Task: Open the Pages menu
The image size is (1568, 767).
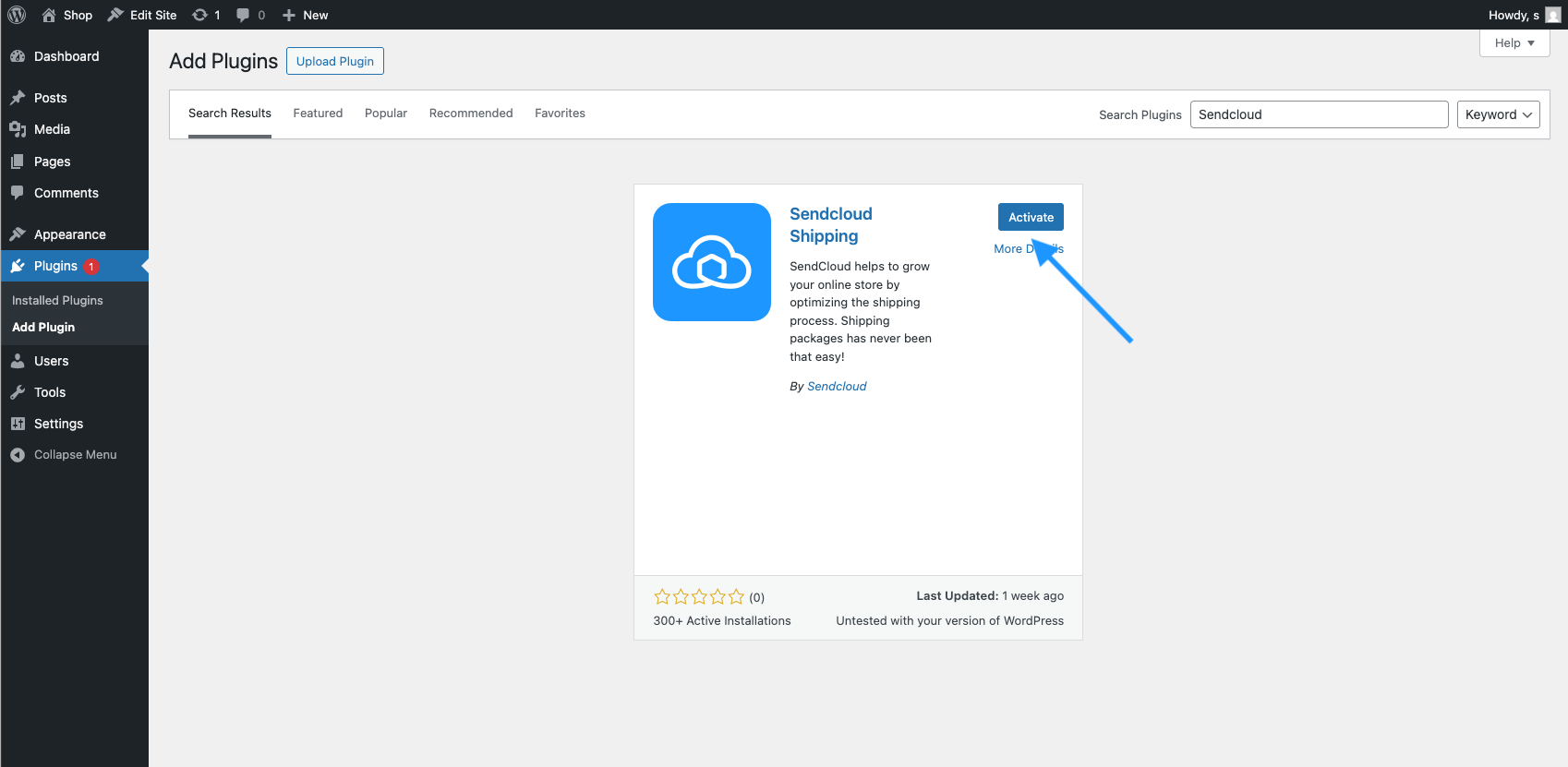Action: click(x=53, y=162)
